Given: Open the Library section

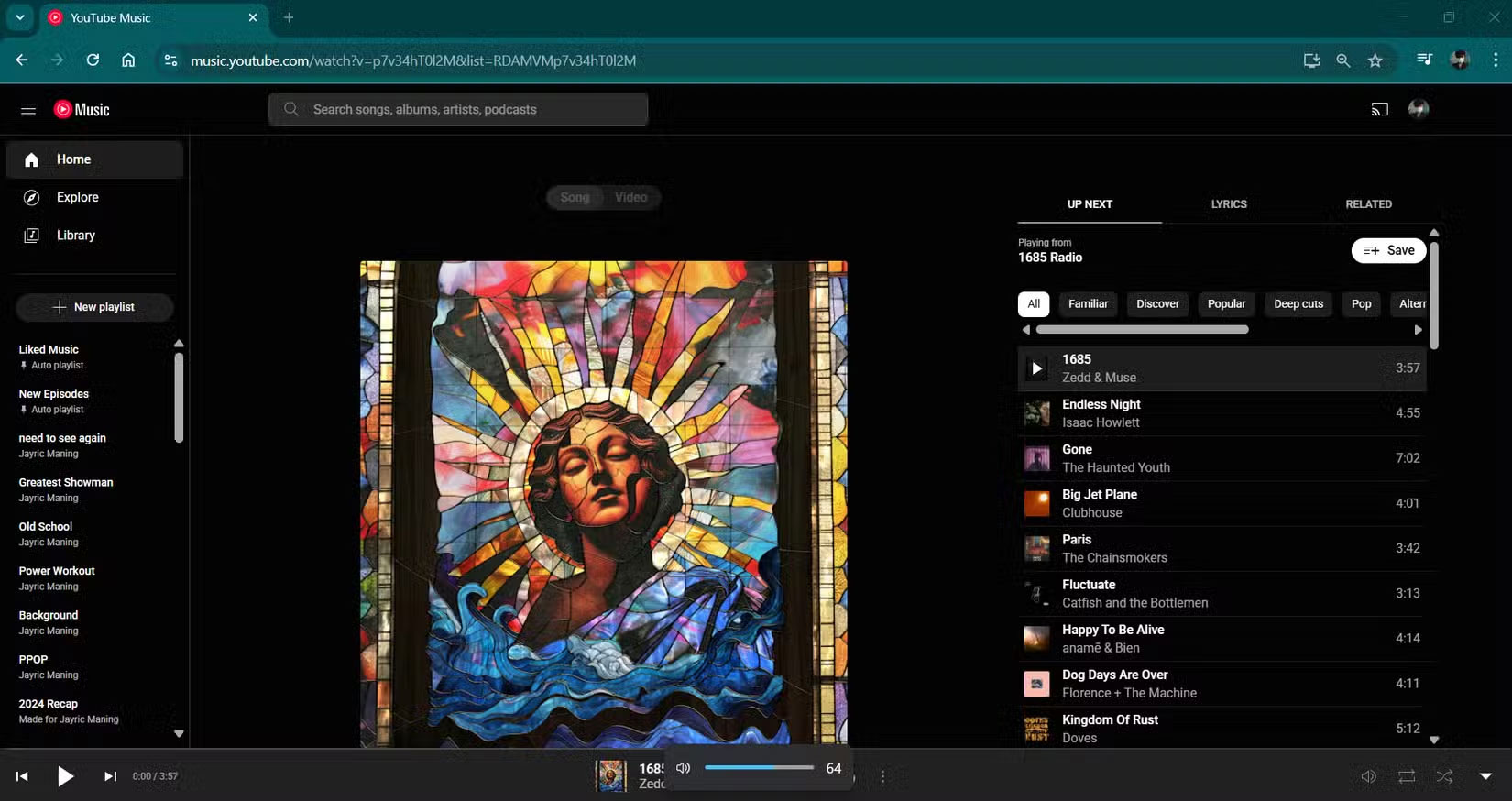Looking at the screenshot, I should [x=75, y=236].
